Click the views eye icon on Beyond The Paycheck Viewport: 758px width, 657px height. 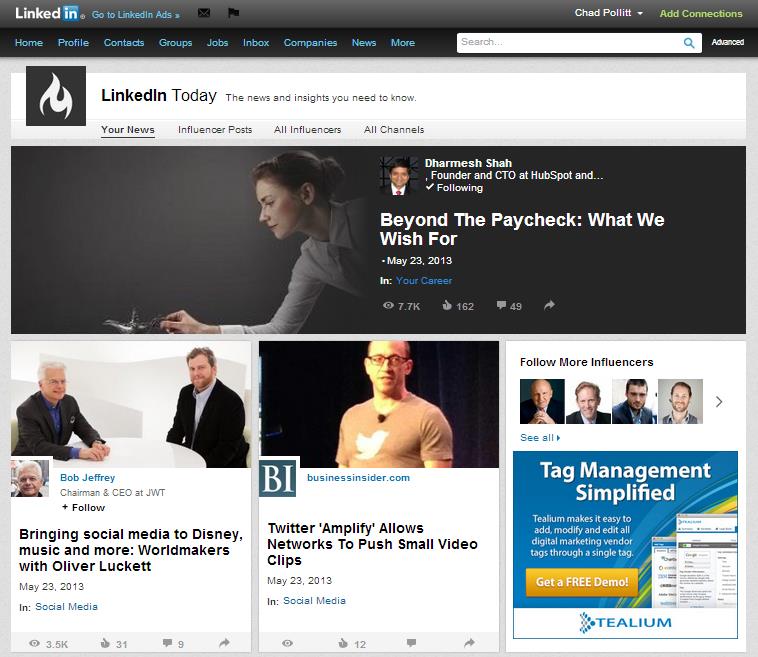(388, 306)
